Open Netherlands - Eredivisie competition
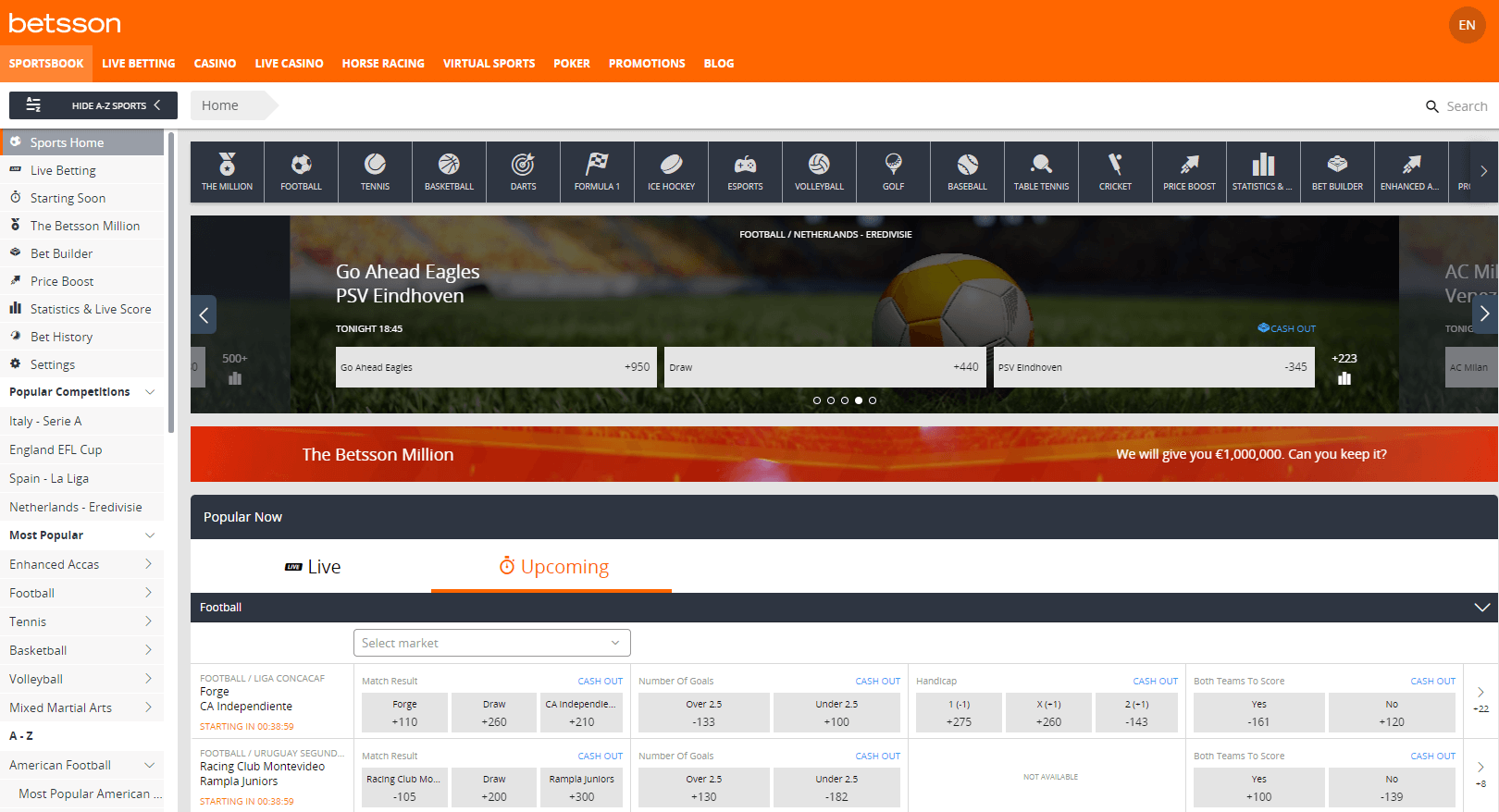This screenshot has width=1499, height=812. tap(81, 507)
